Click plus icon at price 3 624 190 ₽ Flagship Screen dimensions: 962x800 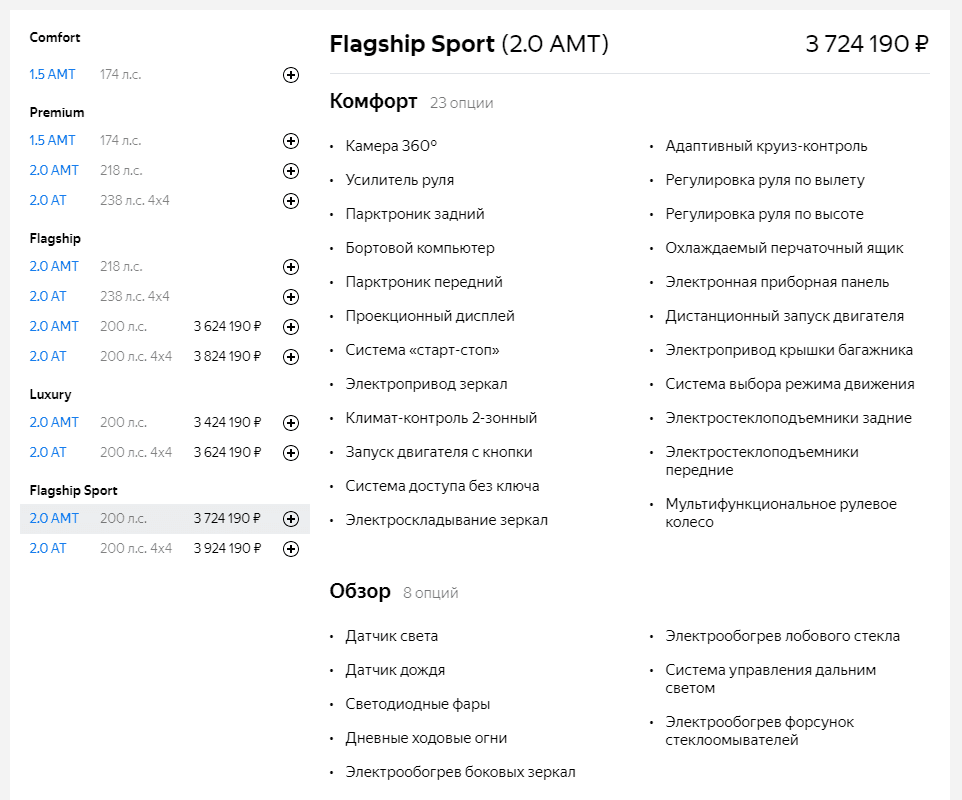click(291, 327)
